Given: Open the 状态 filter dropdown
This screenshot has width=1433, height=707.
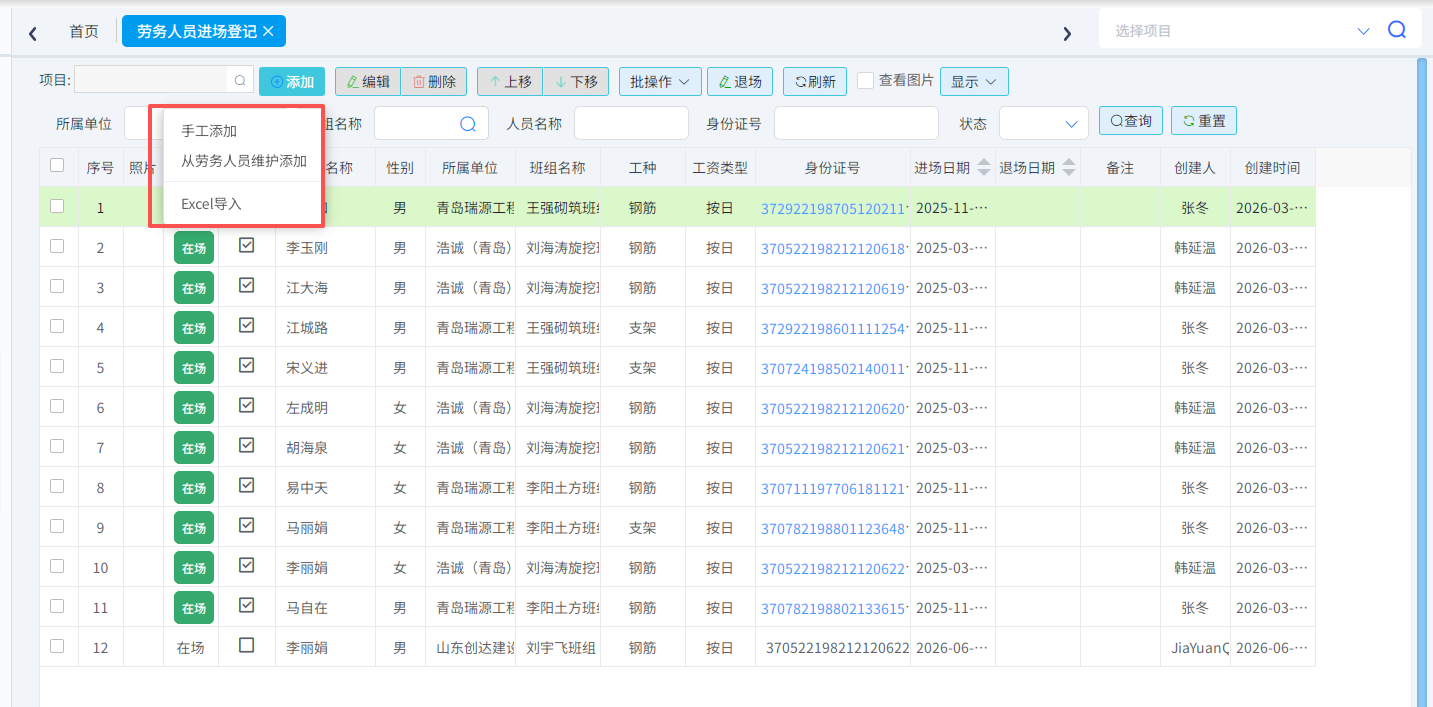Looking at the screenshot, I should point(1044,124).
